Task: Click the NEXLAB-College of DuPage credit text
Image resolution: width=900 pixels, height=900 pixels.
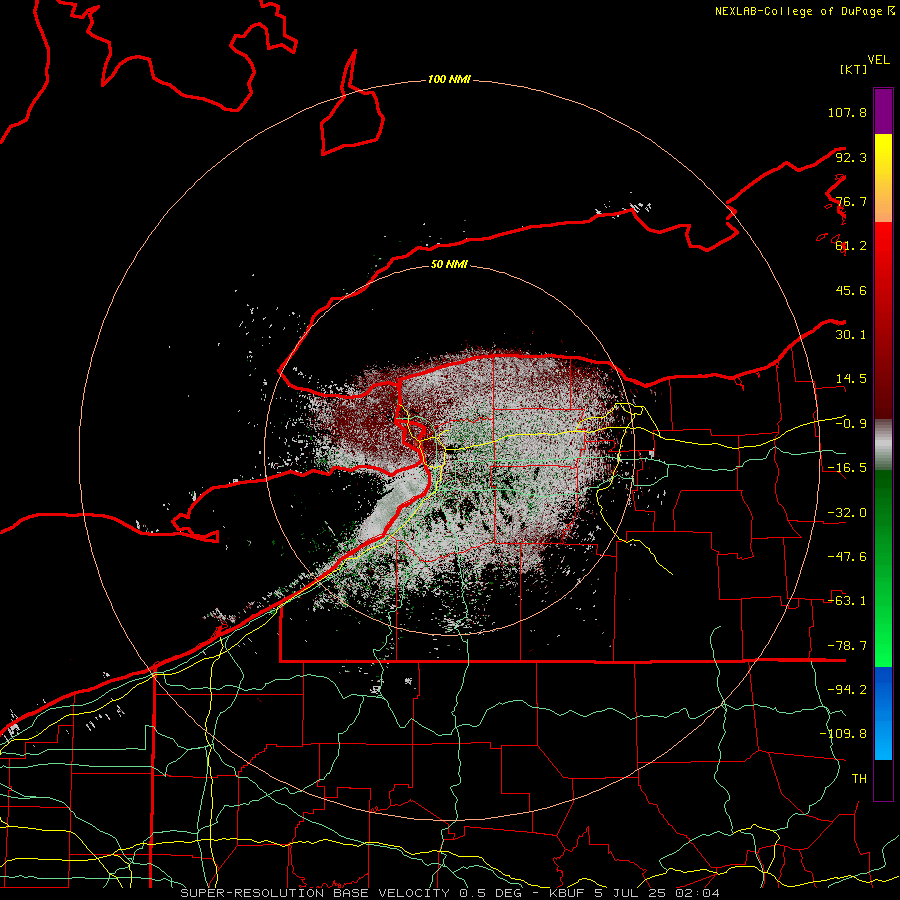Action: pos(804,11)
